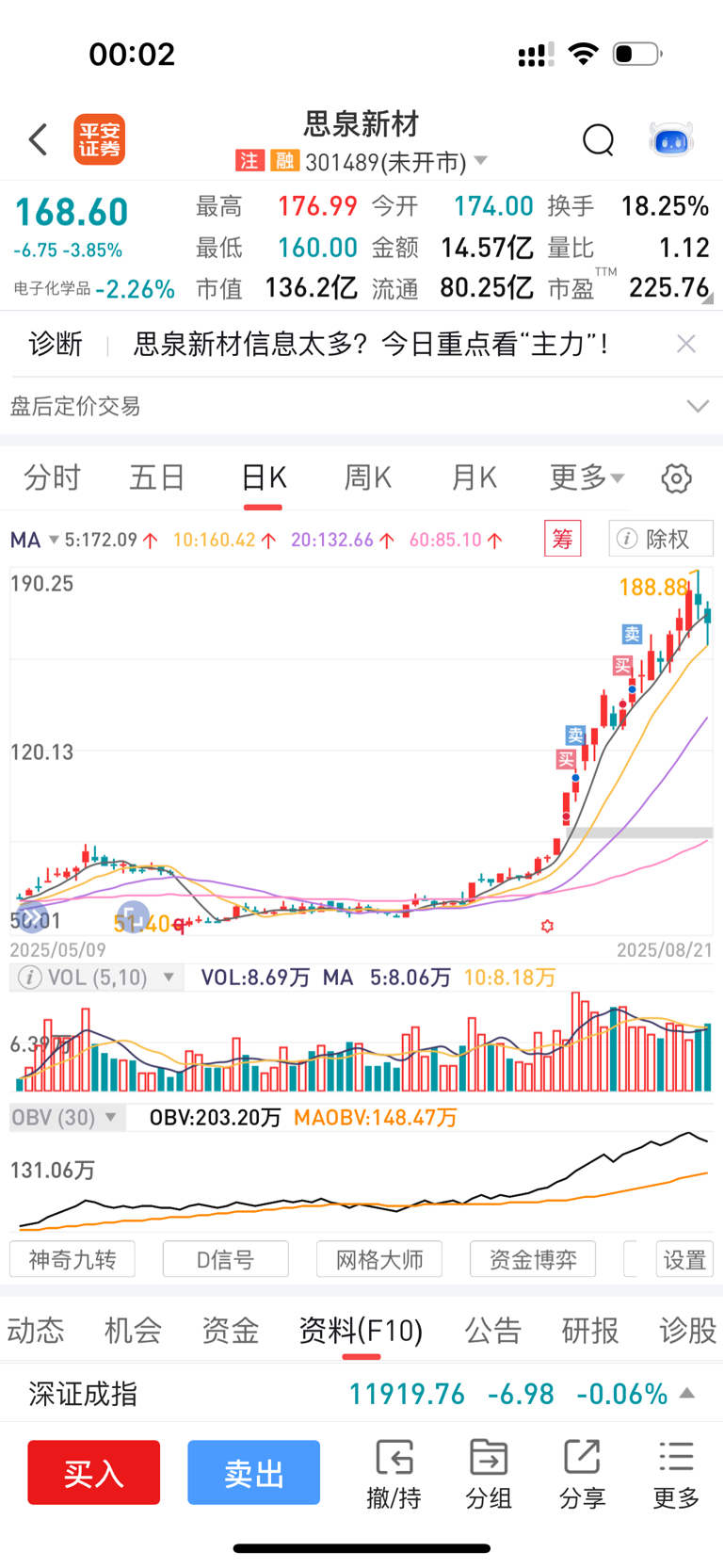Tap the back arrow icon
The width and height of the screenshot is (724, 1568).
tap(38, 139)
